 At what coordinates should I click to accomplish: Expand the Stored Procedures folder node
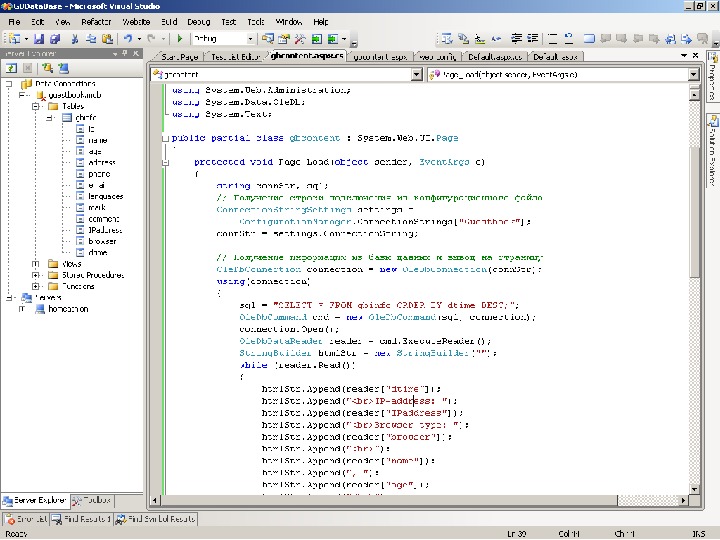pos(36,275)
